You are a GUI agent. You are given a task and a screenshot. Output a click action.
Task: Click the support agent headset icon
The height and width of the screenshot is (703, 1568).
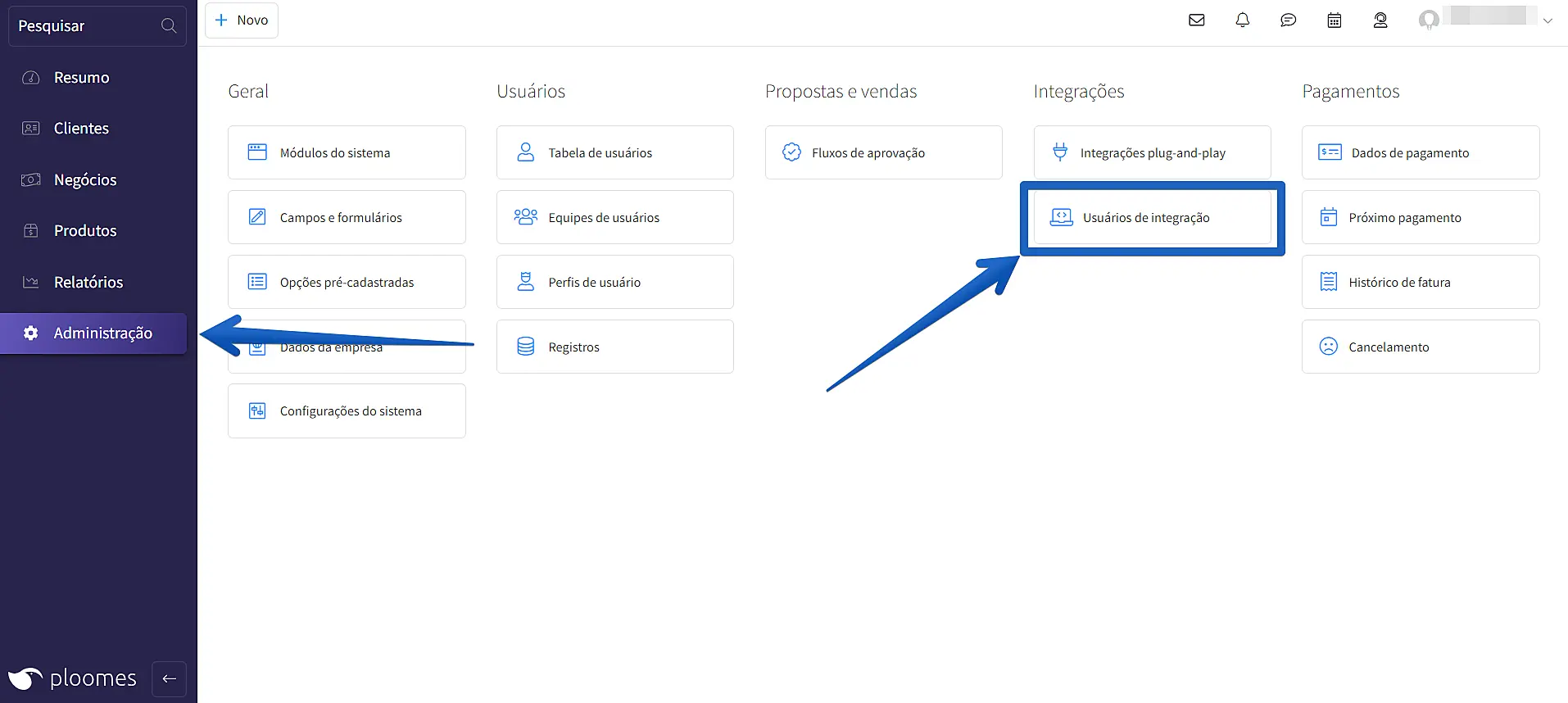(1380, 20)
